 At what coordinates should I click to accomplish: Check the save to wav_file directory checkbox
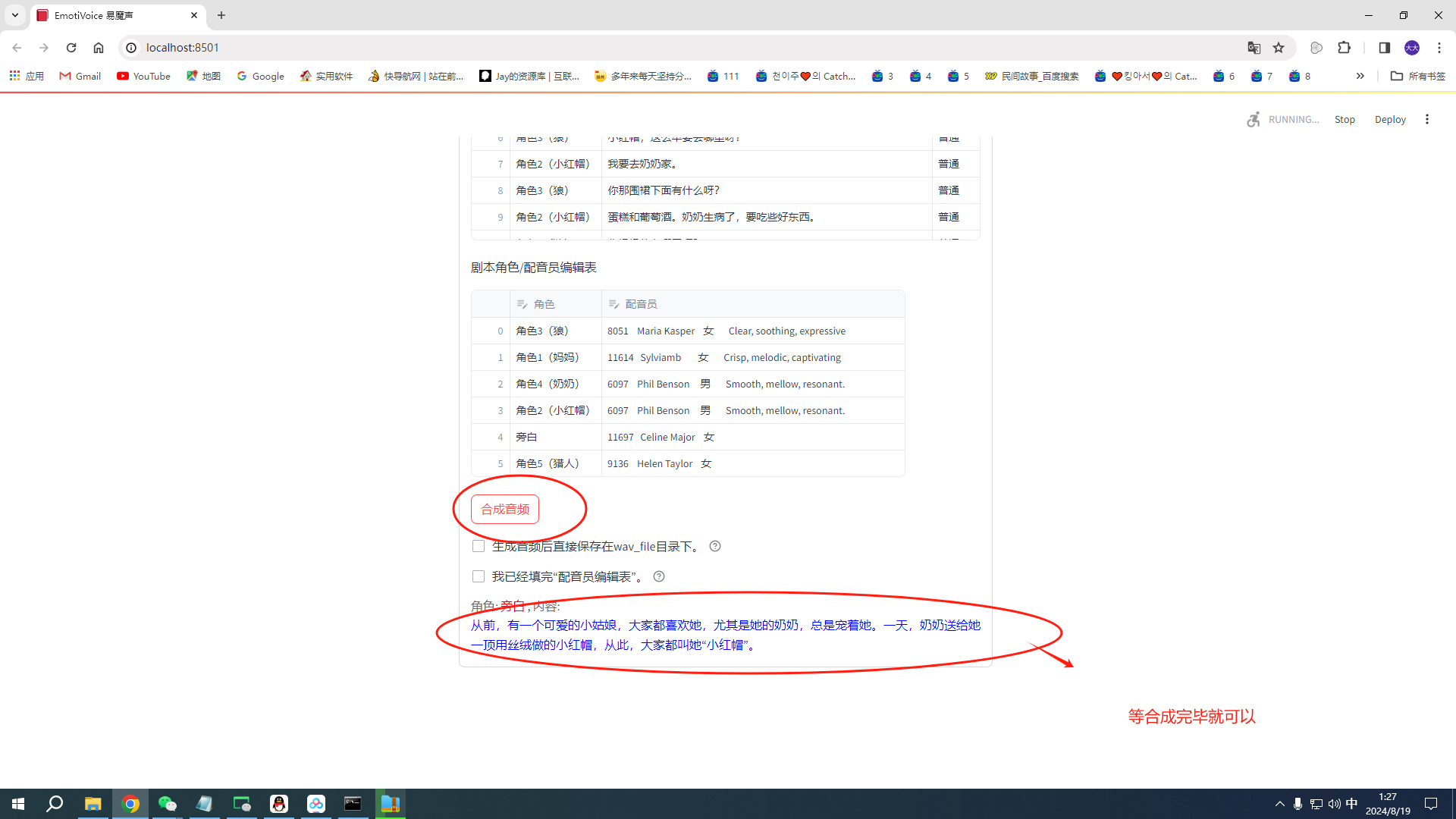click(x=479, y=546)
